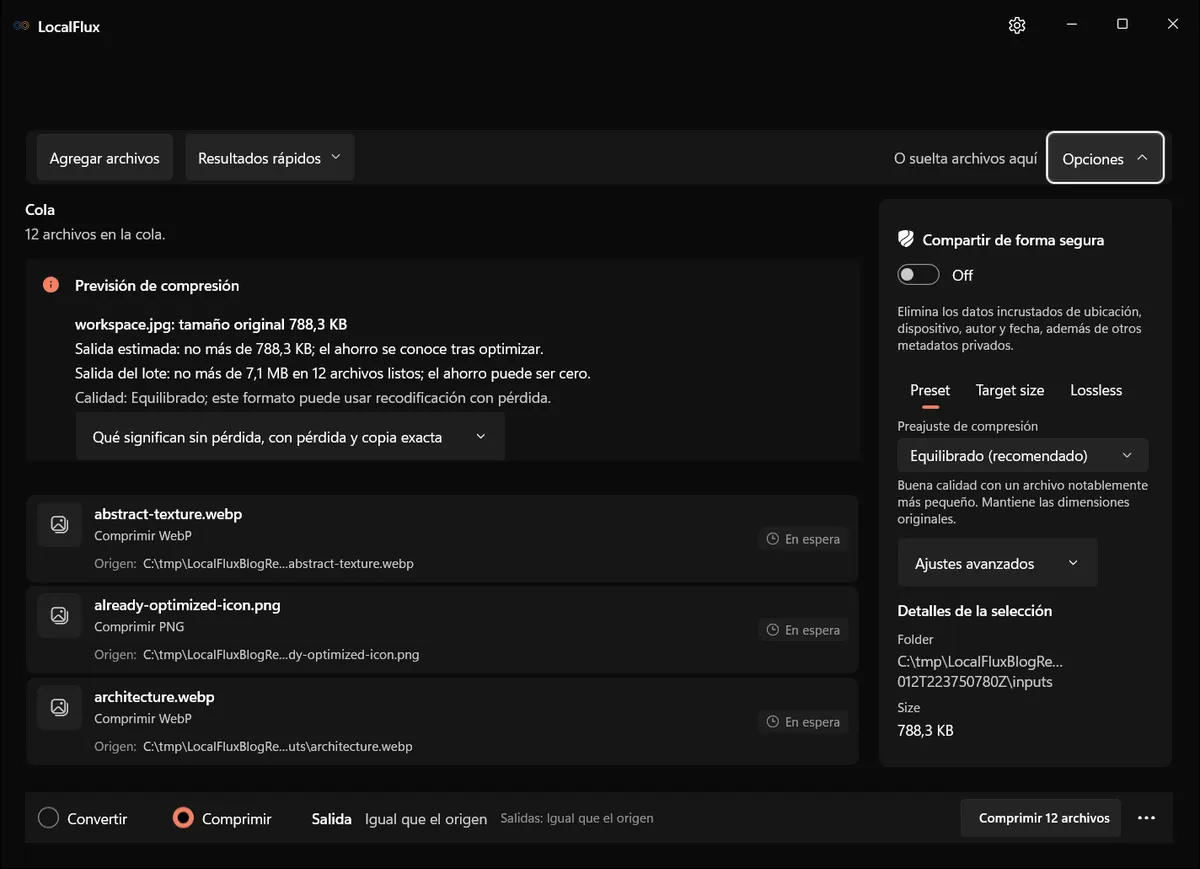Screen dimensions: 1200x869
Task: Expand Ajustes avanzados section
Action: point(997,563)
